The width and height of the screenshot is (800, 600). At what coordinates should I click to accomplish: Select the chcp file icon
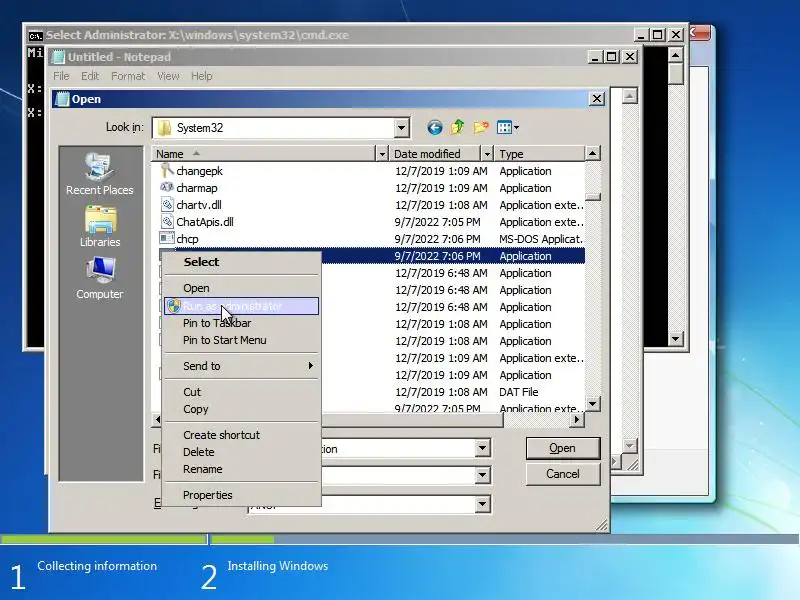point(167,238)
